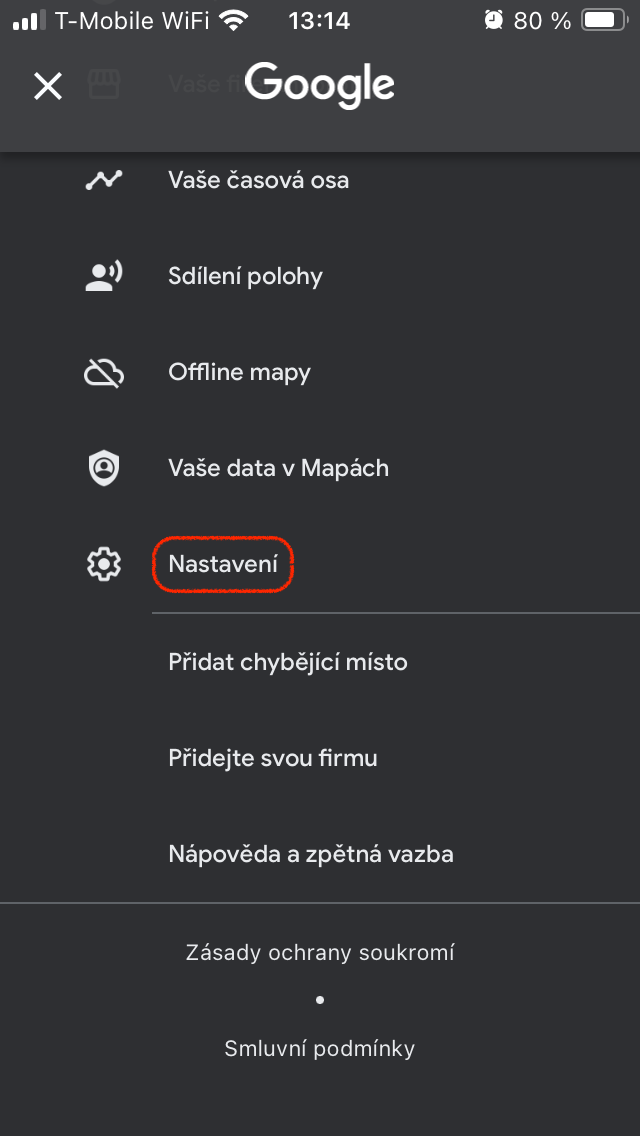Open Sdílení polohy menu item
This screenshot has height=1136, width=640.
245,276
